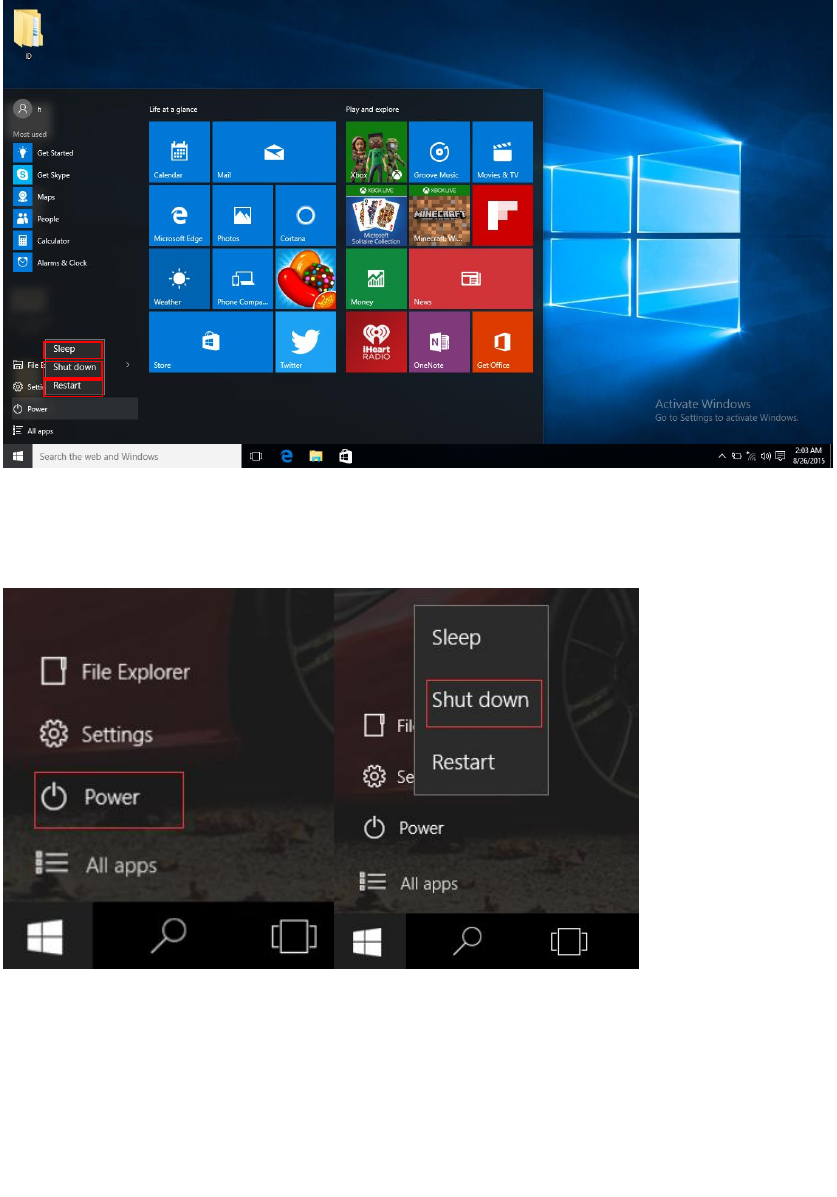Image resolution: width=837 pixels, height=1197 pixels.
Task: Open the Store shopping bag on the taskbar
Action: click(x=345, y=457)
